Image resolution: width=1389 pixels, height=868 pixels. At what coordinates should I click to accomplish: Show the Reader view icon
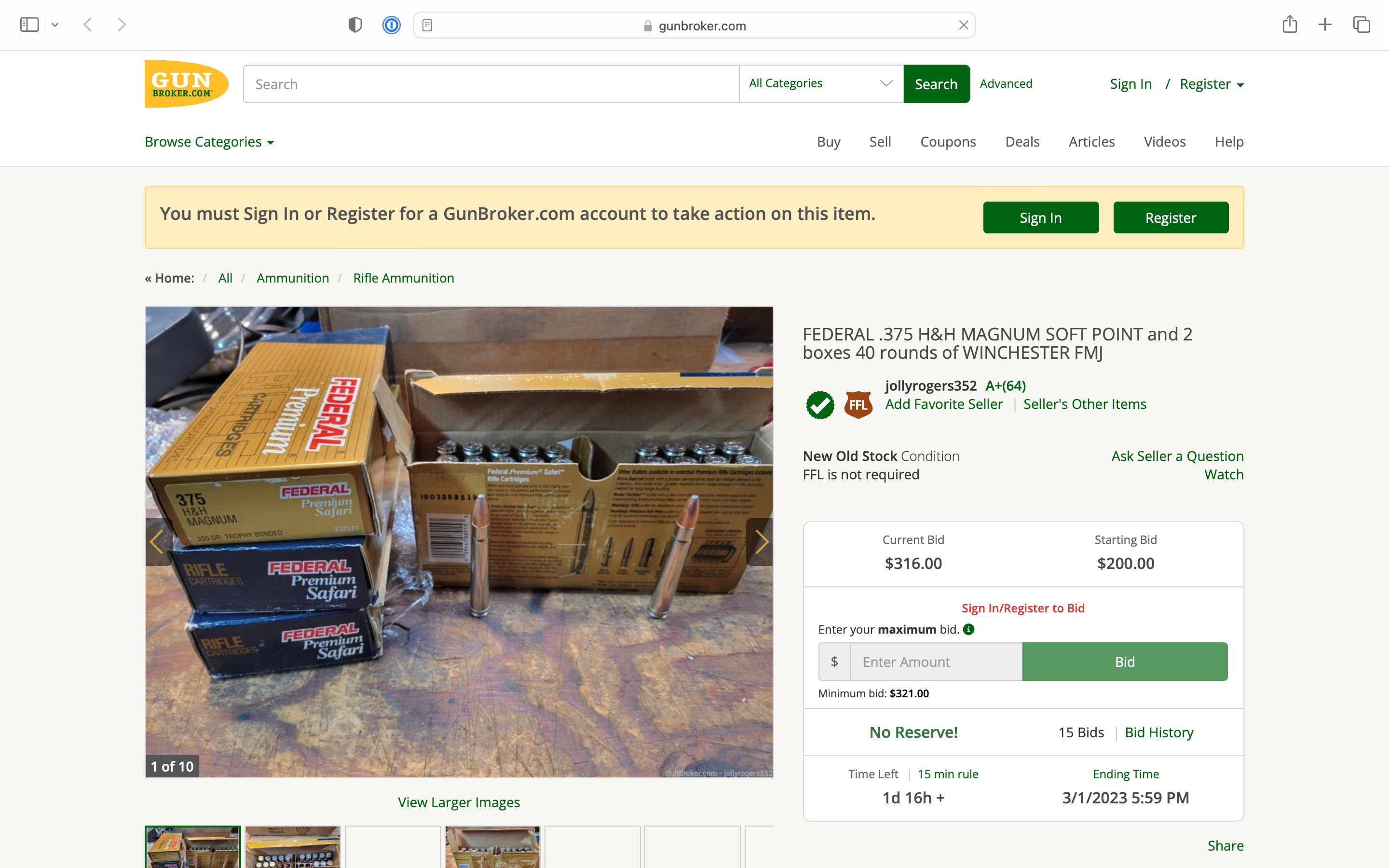[x=427, y=25]
